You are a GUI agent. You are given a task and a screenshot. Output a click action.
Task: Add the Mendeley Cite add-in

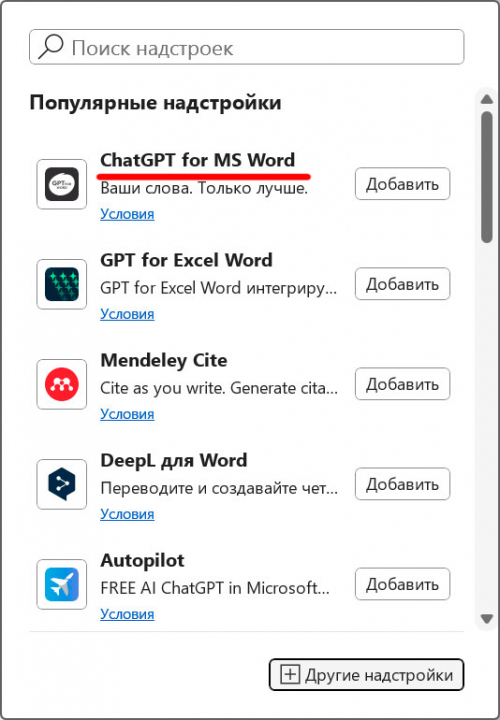click(402, 384)
